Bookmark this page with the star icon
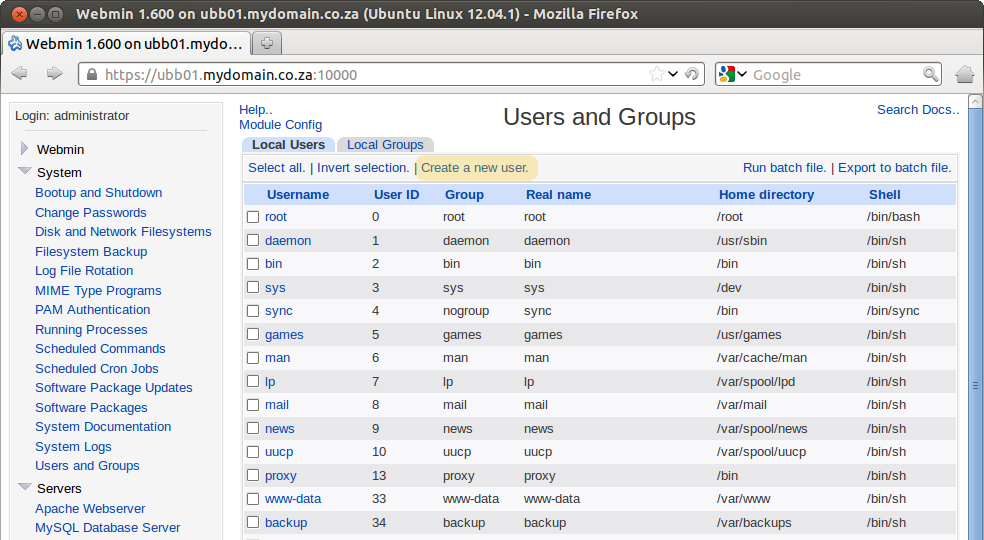 click(x=656, y=74)
